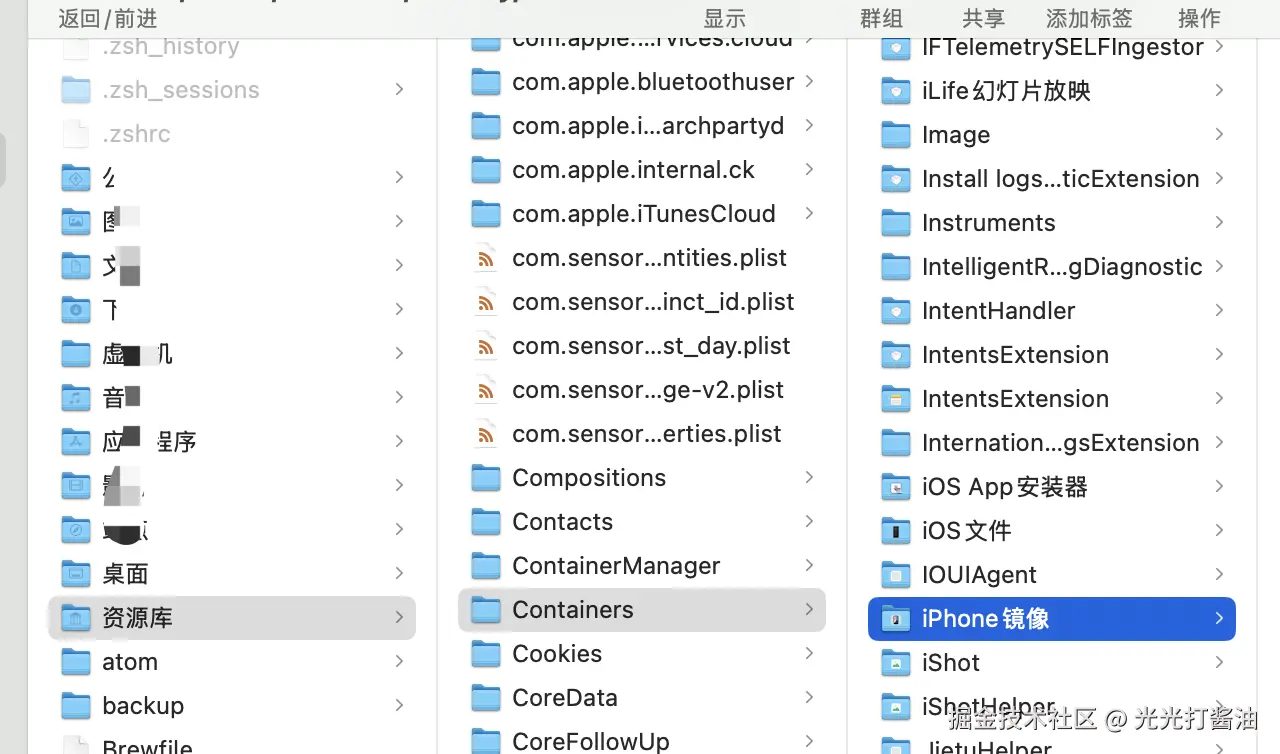This screenshot has height=754, width=1280.
Task: Click the 添加标签 add tags button
Action: point(1089,18)
